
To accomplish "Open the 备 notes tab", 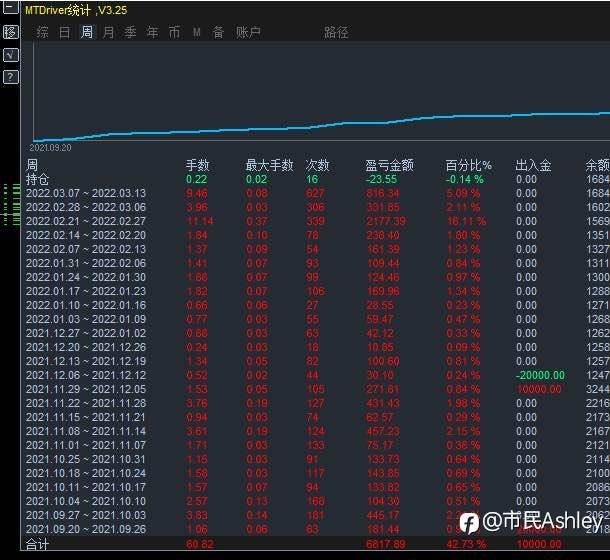I will click(x=218, y=32).
